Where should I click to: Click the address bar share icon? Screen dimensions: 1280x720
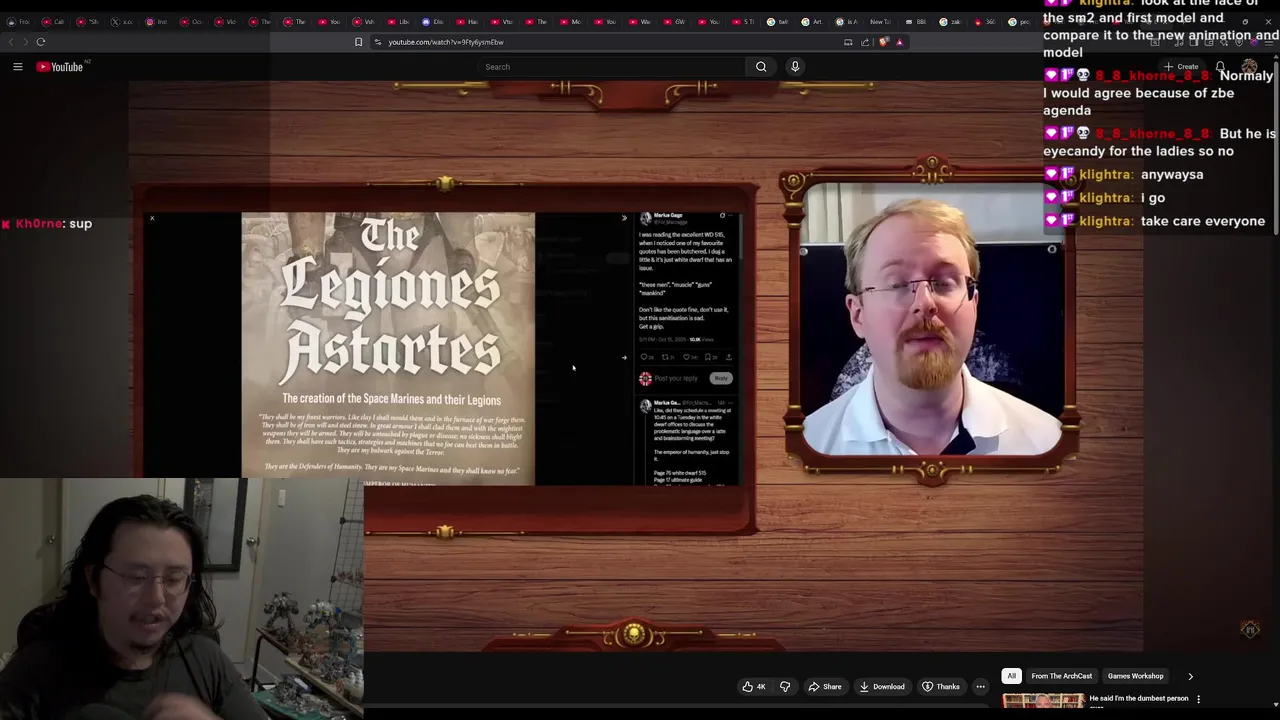(x=865, y=42)
